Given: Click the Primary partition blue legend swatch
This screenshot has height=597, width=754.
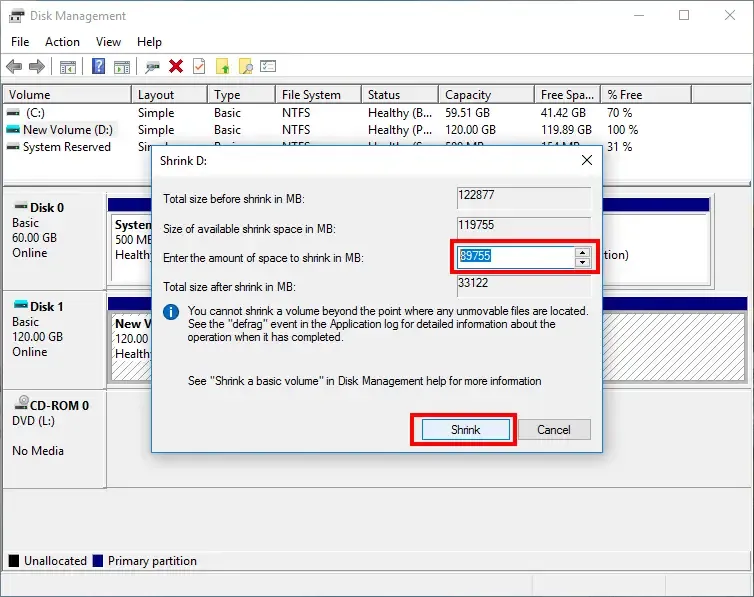Looking at the screenshot, I should point(98,560).
